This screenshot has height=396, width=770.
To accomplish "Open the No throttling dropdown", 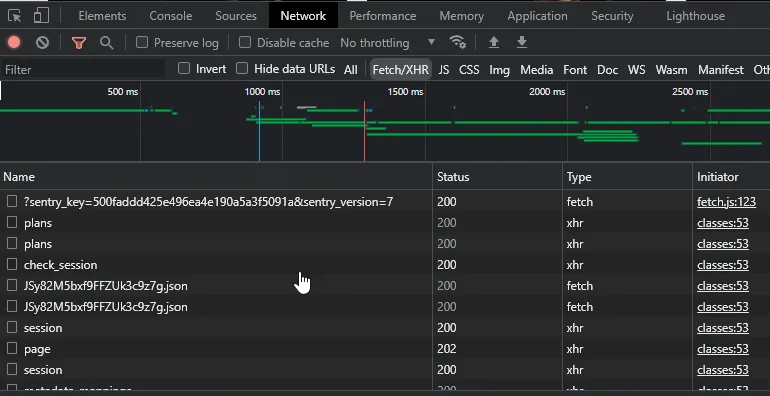I will point(388,43).
